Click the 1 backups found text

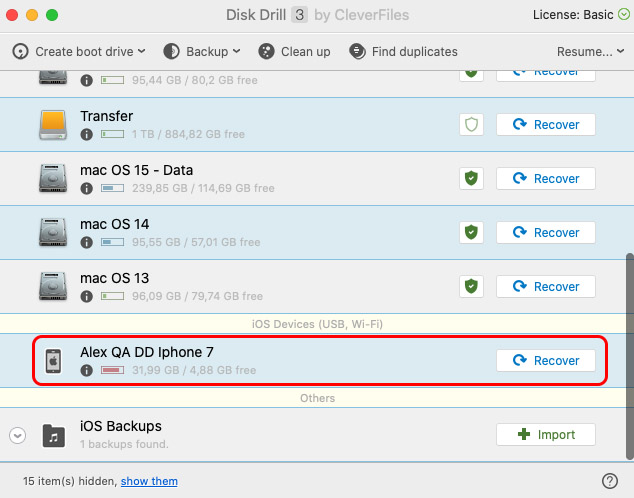(124, 444)
